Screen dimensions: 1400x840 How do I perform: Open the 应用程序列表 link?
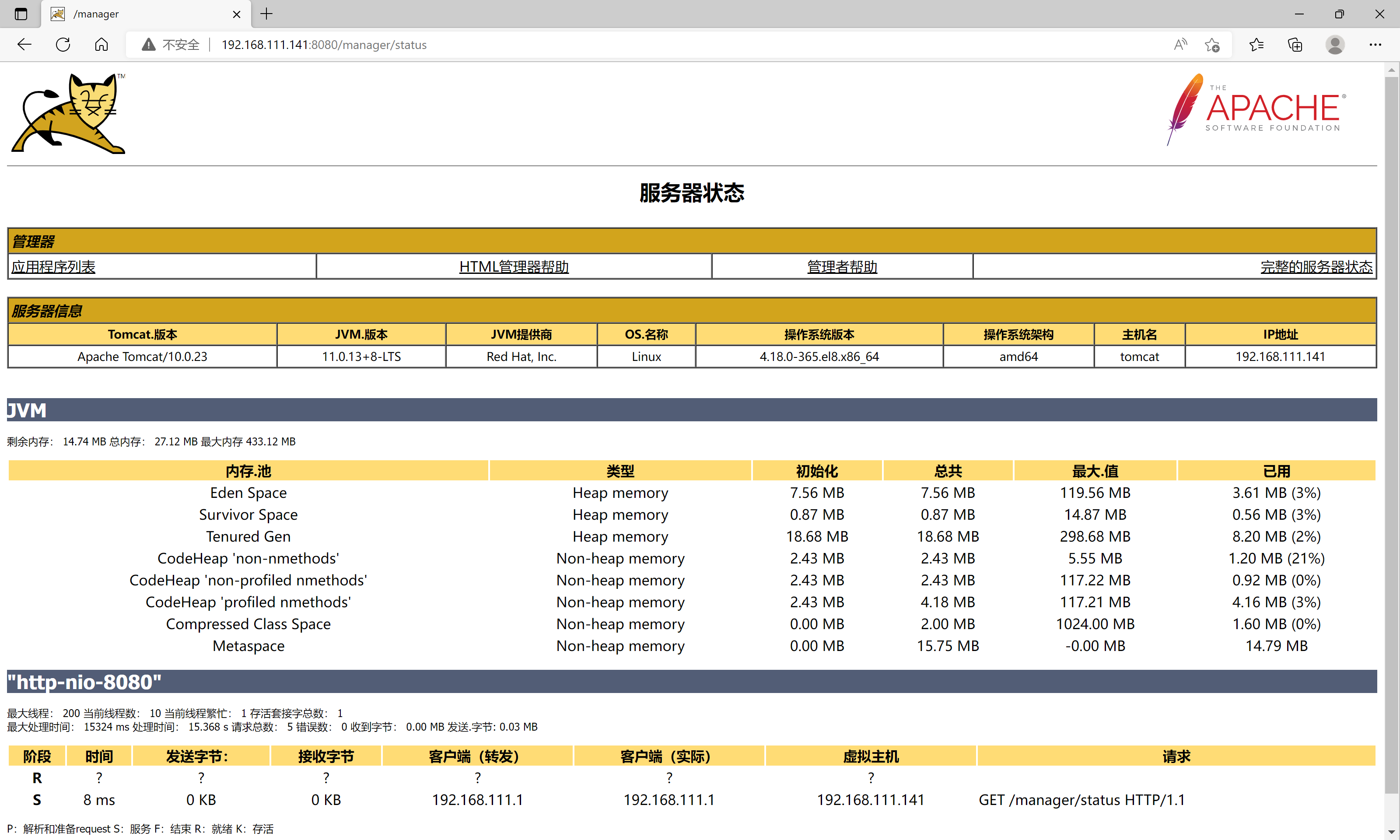[54, 266]
